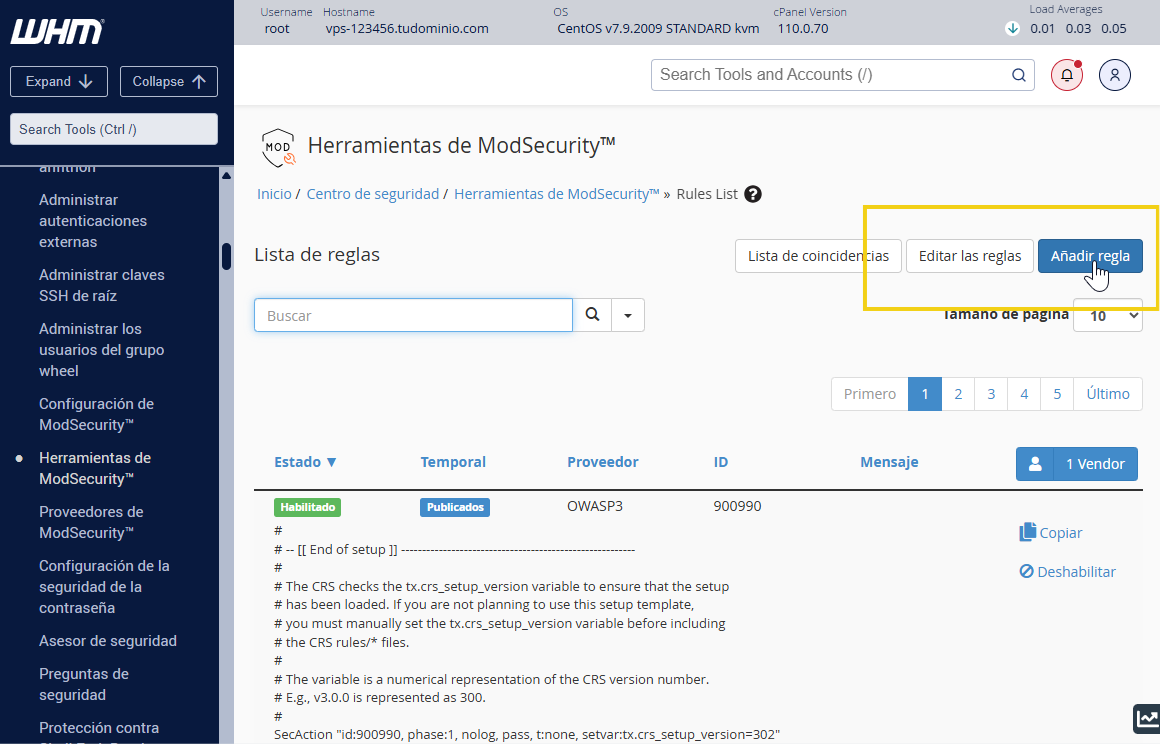Open Configuración de la seguridad de la contraseña
Image resolution: width=1160 pixels, height=744 pixels.
click(104, 586)
